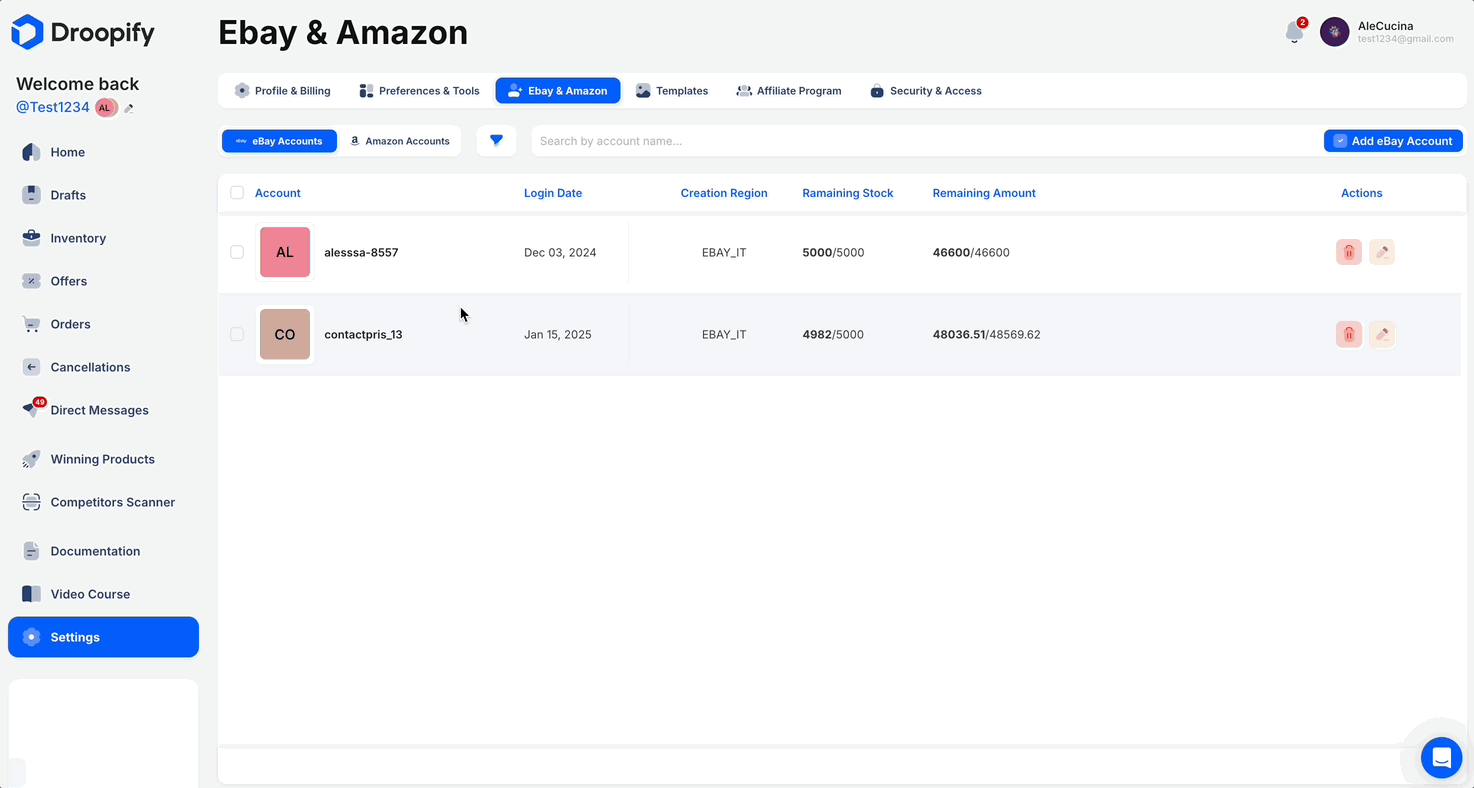
Task: Sort by Account column header
Action: 278,193
